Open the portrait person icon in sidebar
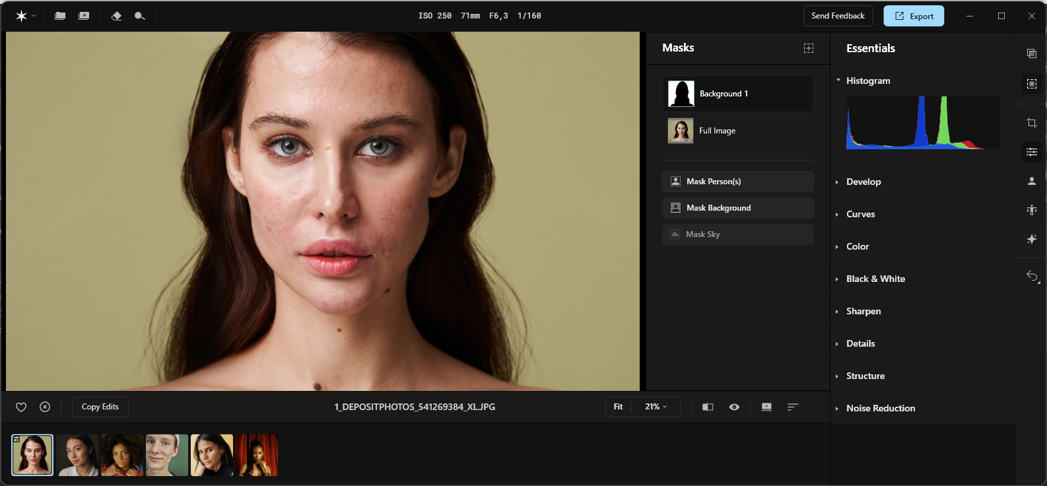Image resolution: width=1047 pixels, height=486 pixels. (1032, 181)
